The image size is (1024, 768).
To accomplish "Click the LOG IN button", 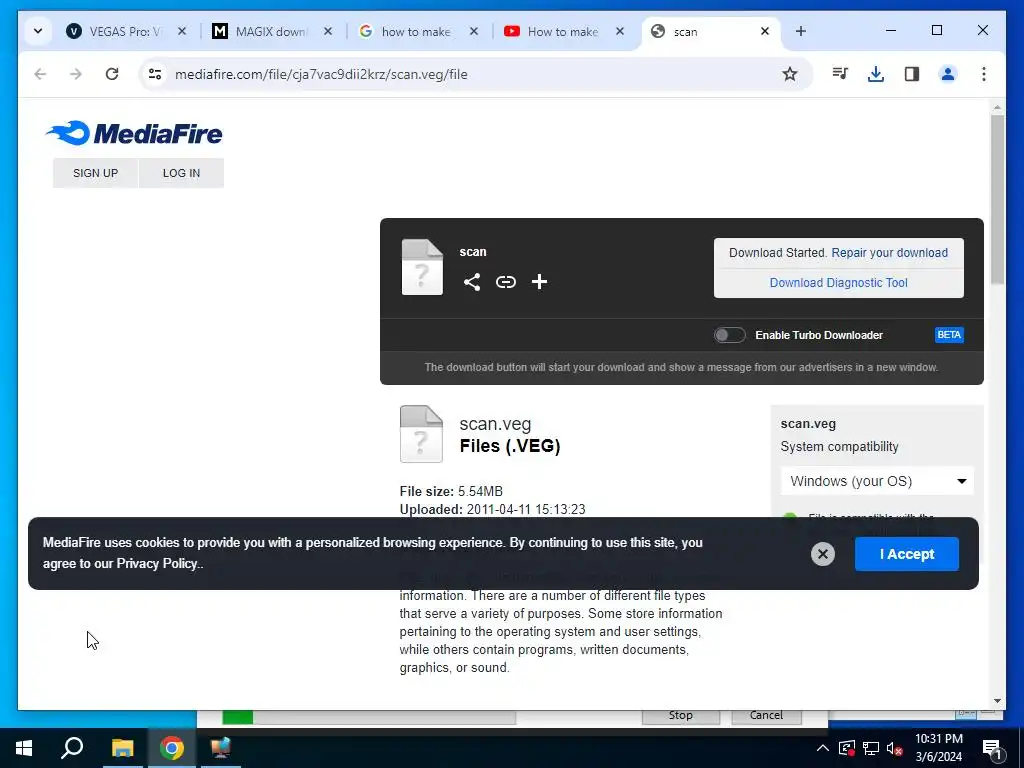I will pos(182,173).
